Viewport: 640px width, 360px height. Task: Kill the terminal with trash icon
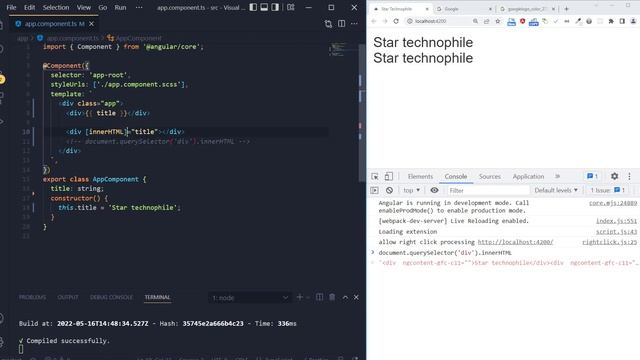coord(332,297)
